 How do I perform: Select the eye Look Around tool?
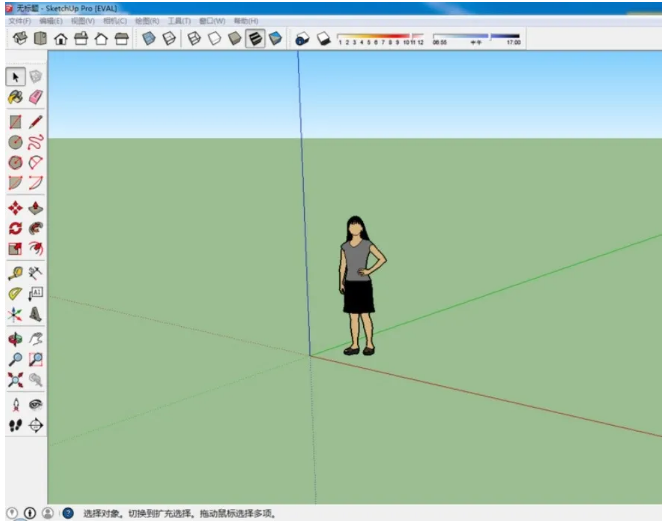[x=36, y=405]
